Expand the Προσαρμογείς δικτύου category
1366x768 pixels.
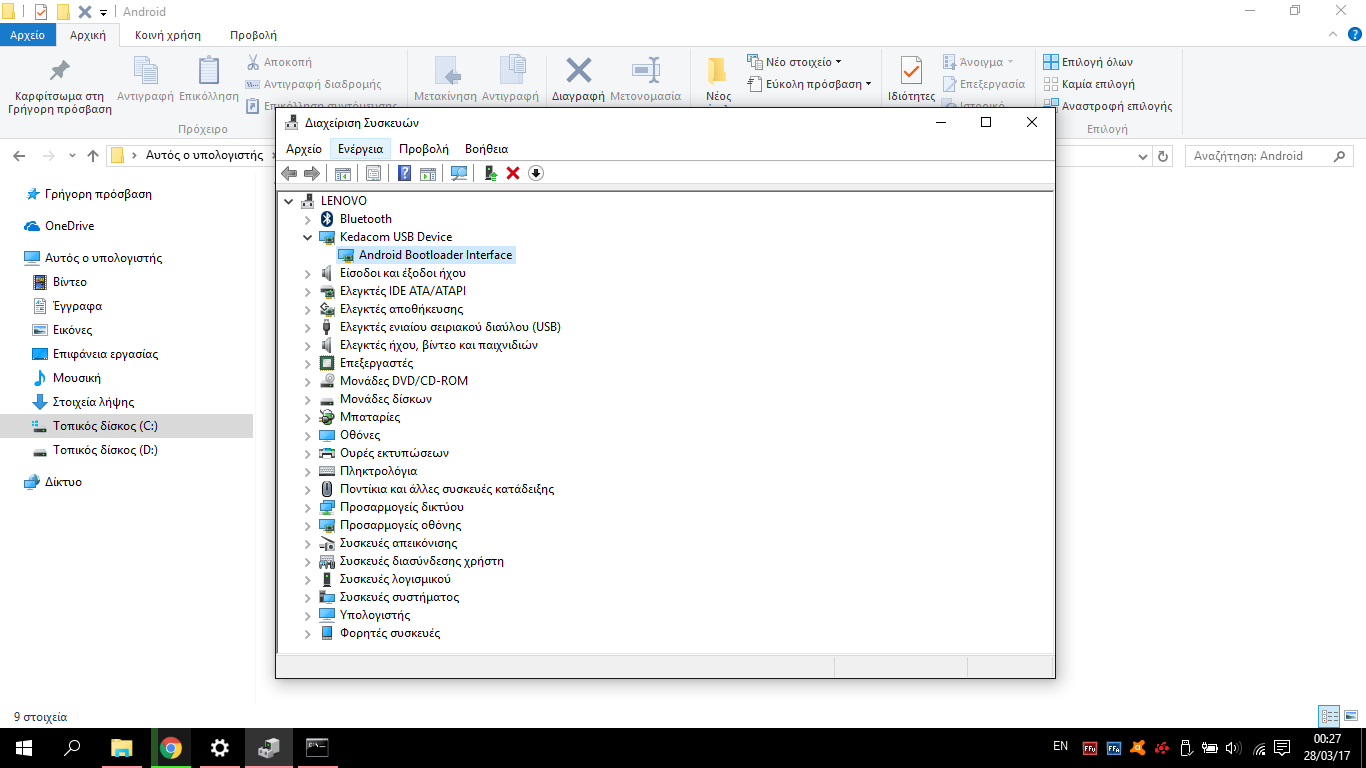click(308, 507)
